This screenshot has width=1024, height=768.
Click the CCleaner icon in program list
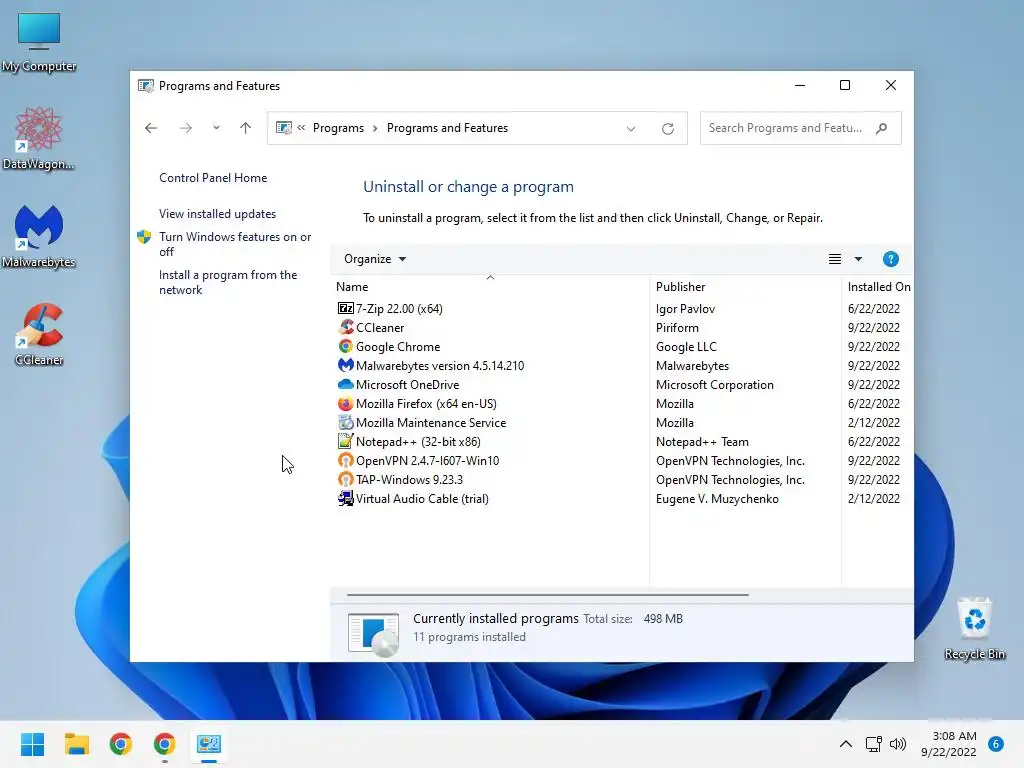(345, 327)
